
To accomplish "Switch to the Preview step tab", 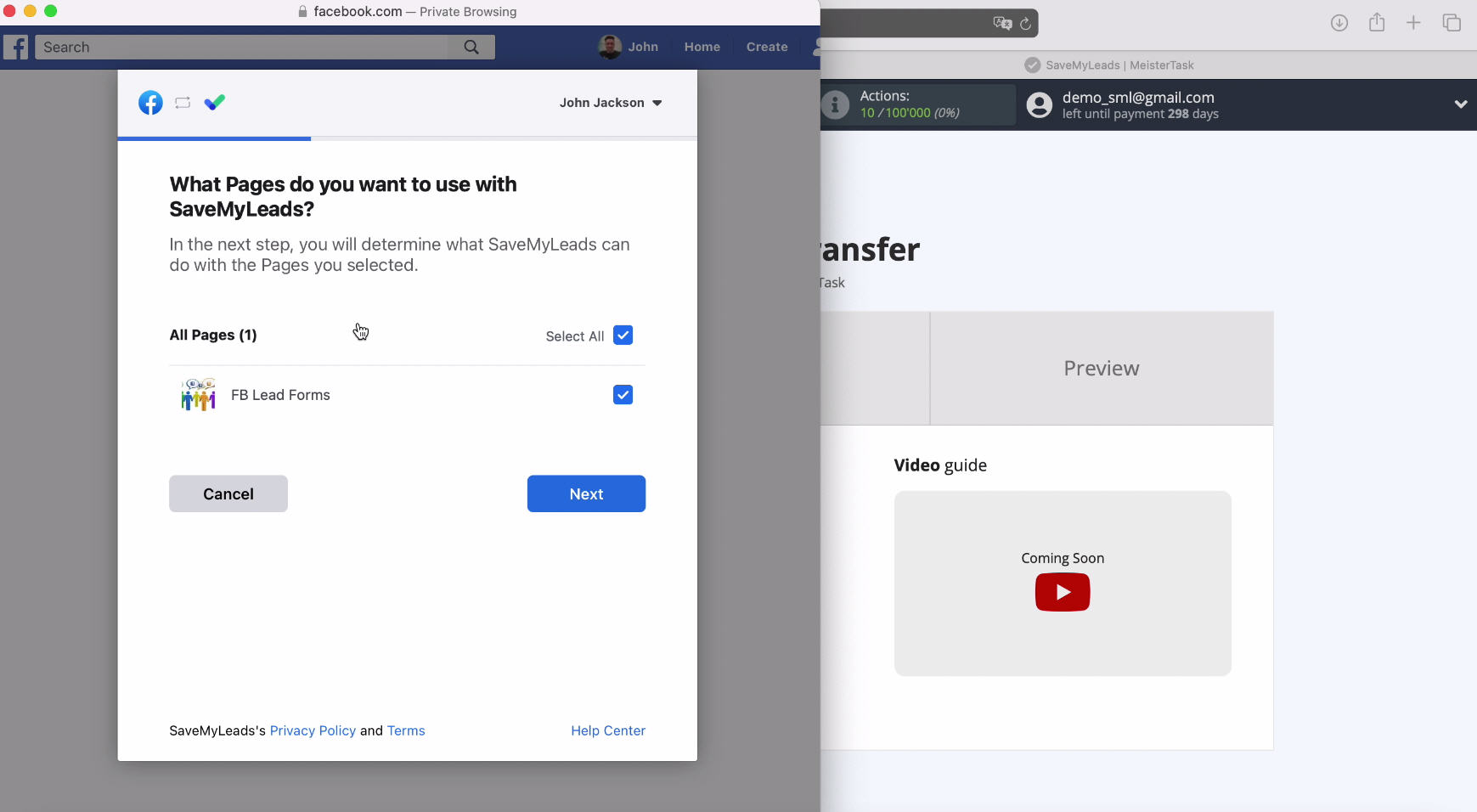I will tap(1102, 369).
